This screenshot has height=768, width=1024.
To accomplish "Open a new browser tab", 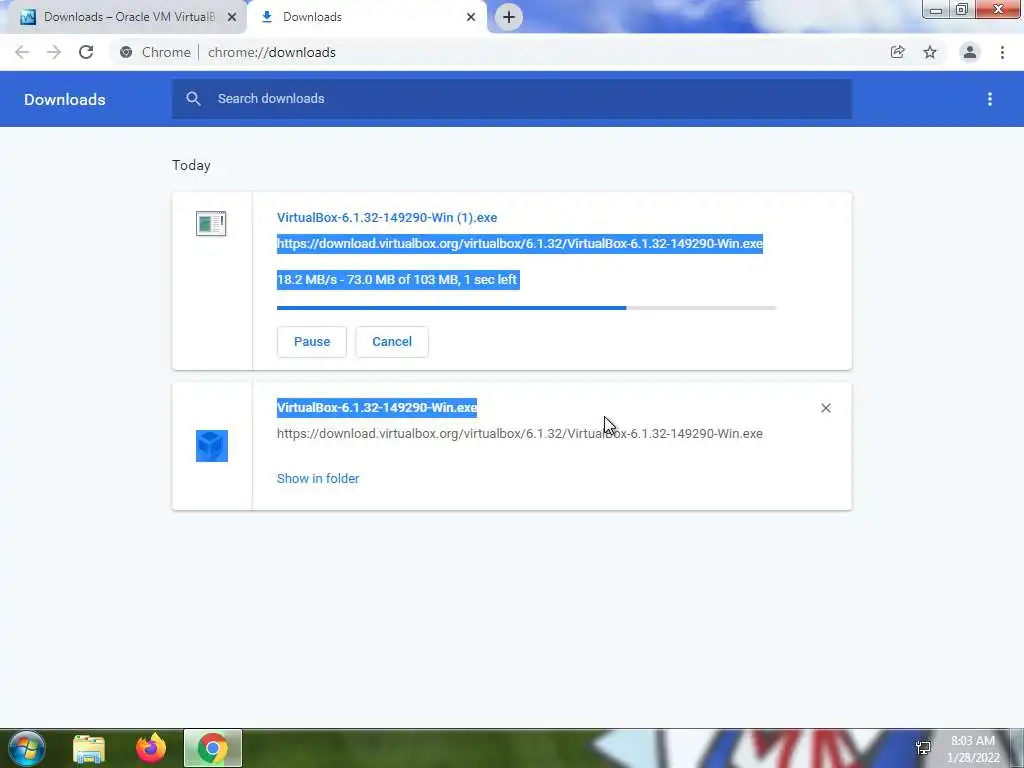I will point(509,17).
